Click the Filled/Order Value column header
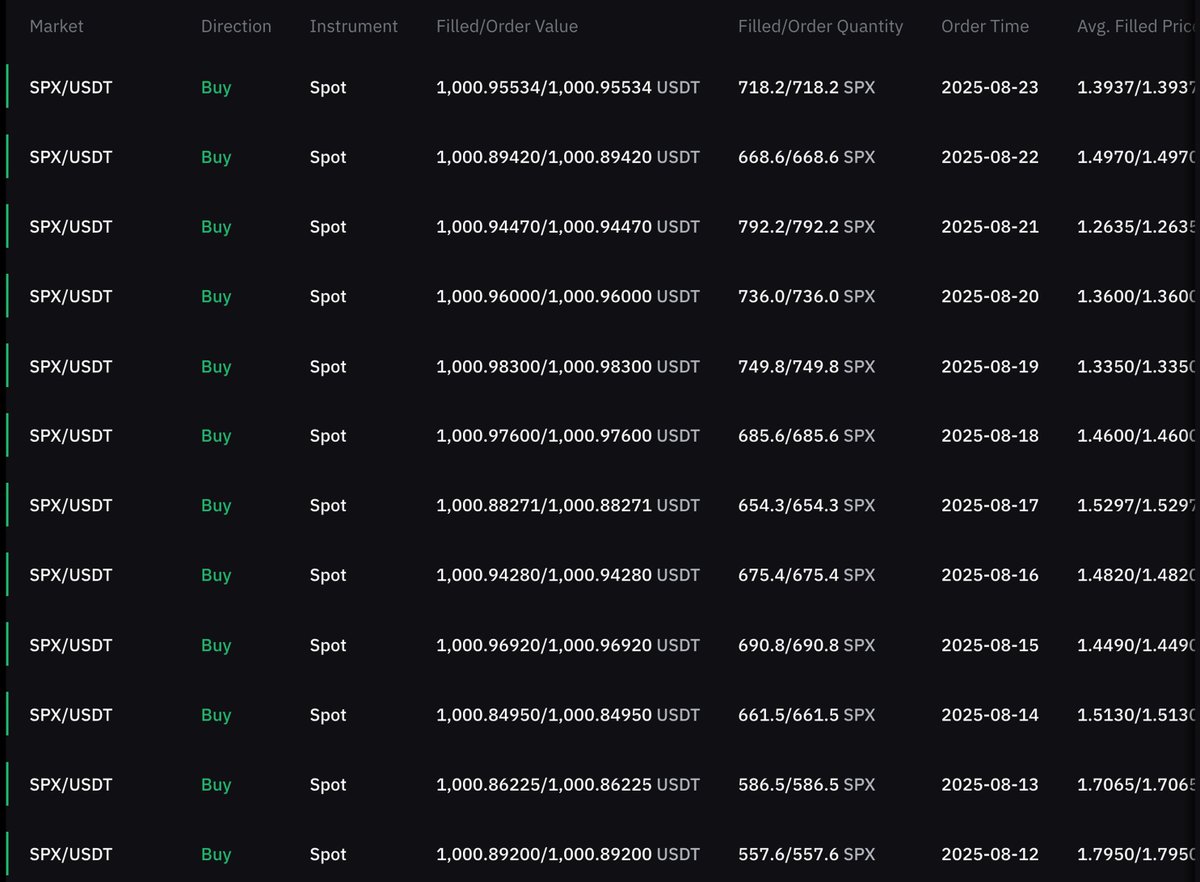The width and height of the screenshot is (1200, 882). point(507,26)
